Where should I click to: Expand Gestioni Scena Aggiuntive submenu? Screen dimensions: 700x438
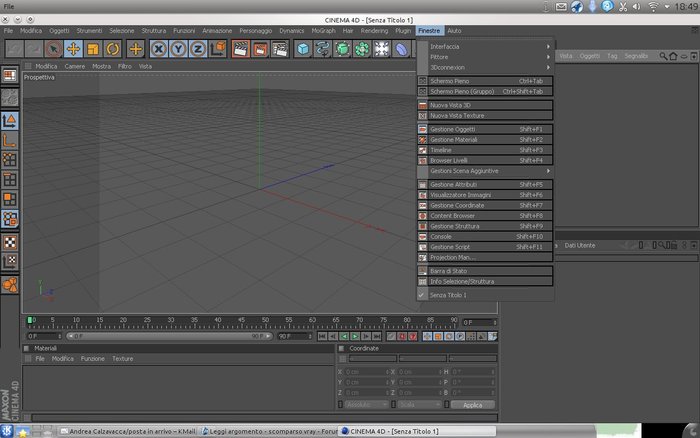click(485, 171)
